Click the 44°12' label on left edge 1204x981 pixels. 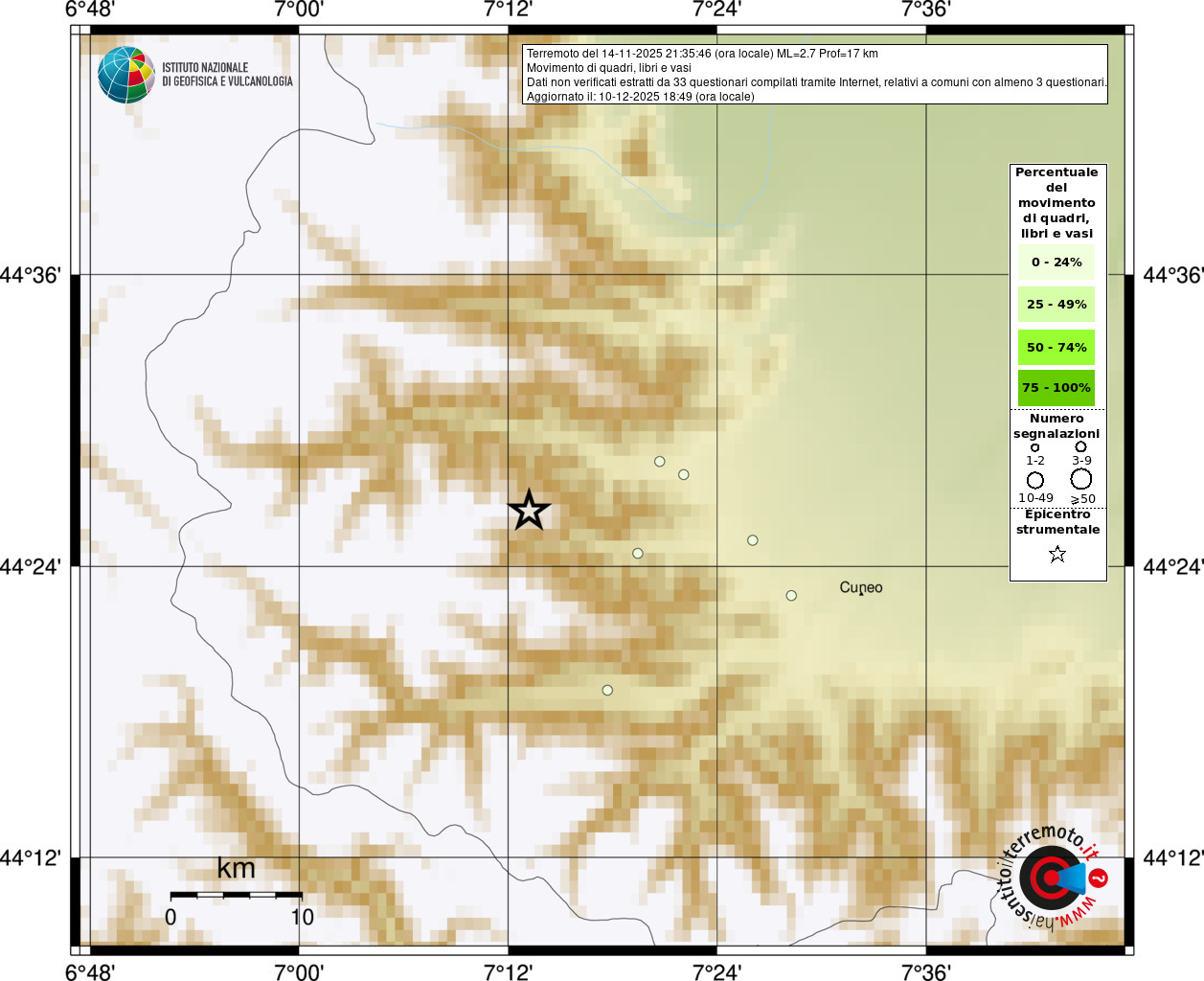tap(31, 858)
